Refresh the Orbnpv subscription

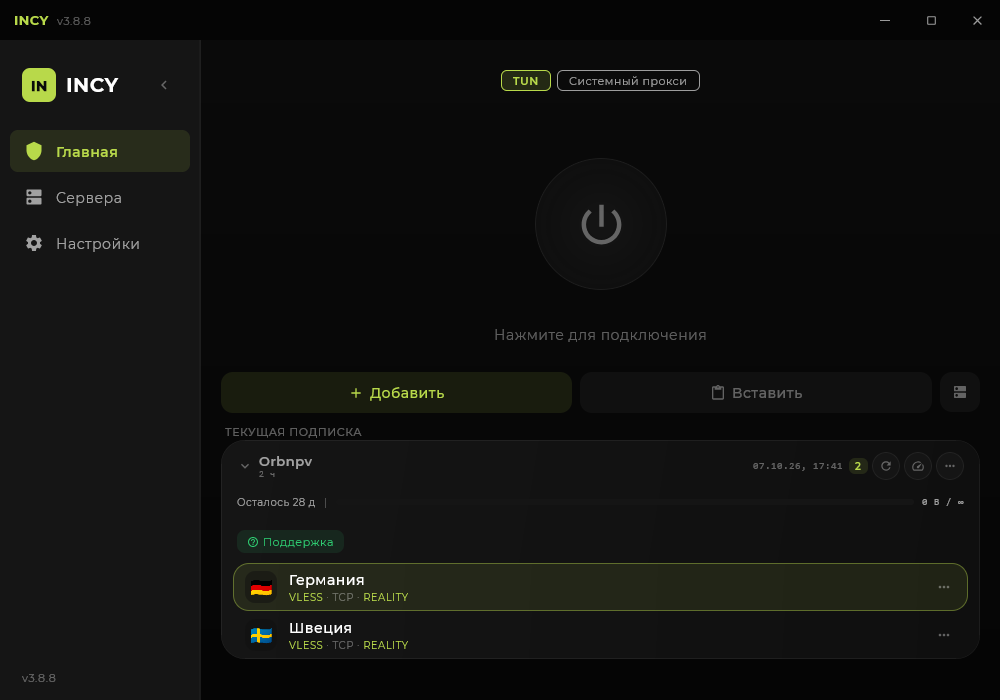pos(886,466)
